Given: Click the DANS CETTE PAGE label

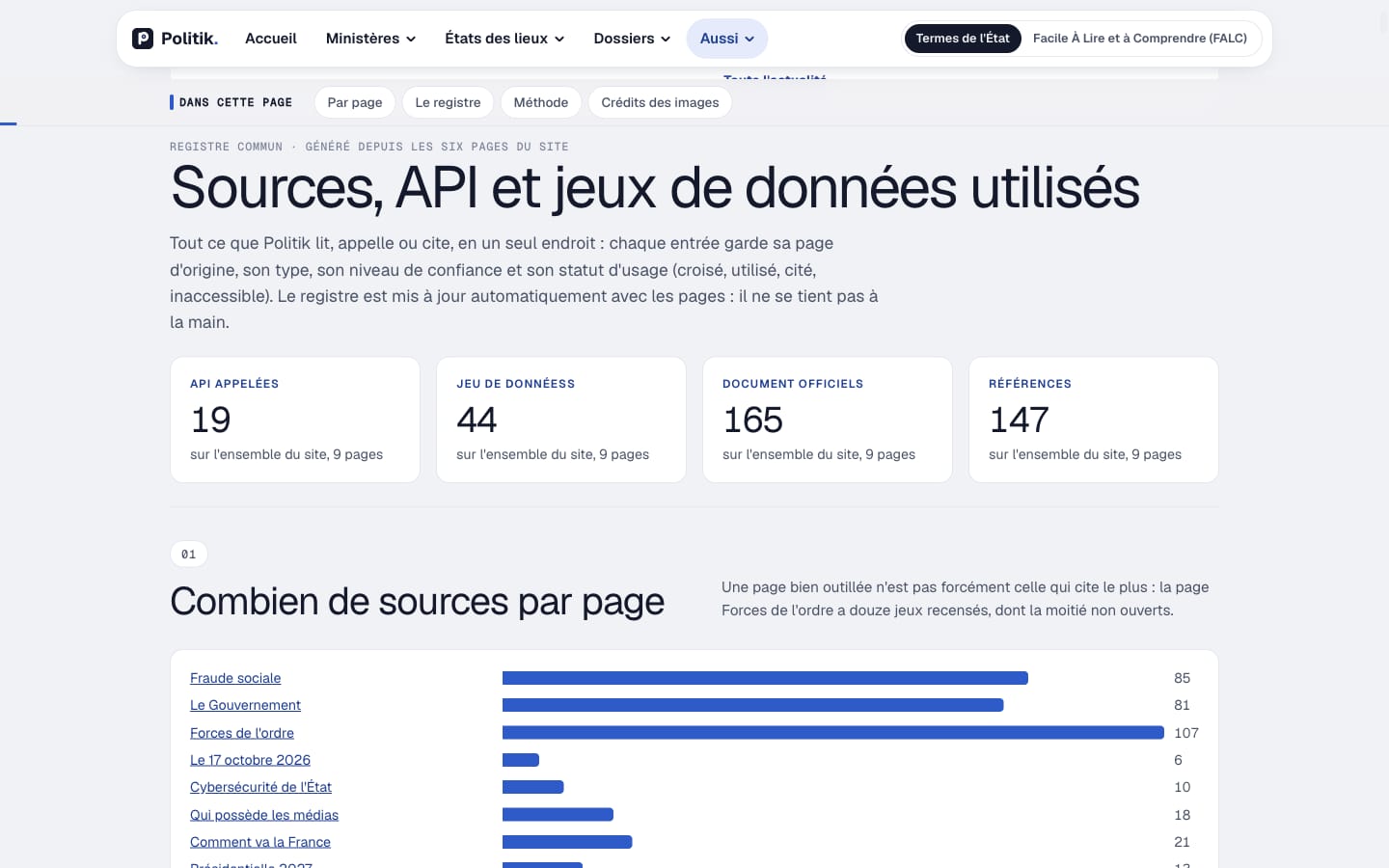Looking at the screenshot, I should tap(235, 102).
